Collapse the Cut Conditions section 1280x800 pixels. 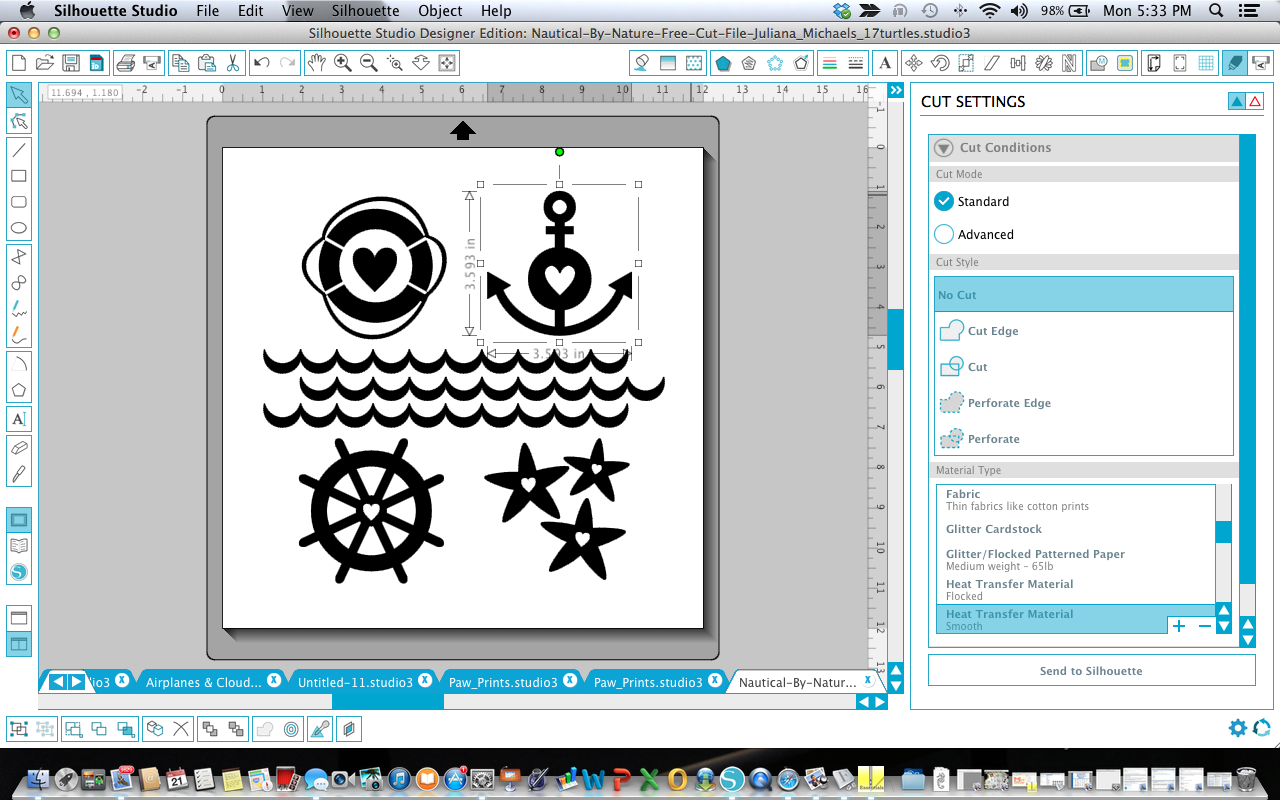coord(943,148)
